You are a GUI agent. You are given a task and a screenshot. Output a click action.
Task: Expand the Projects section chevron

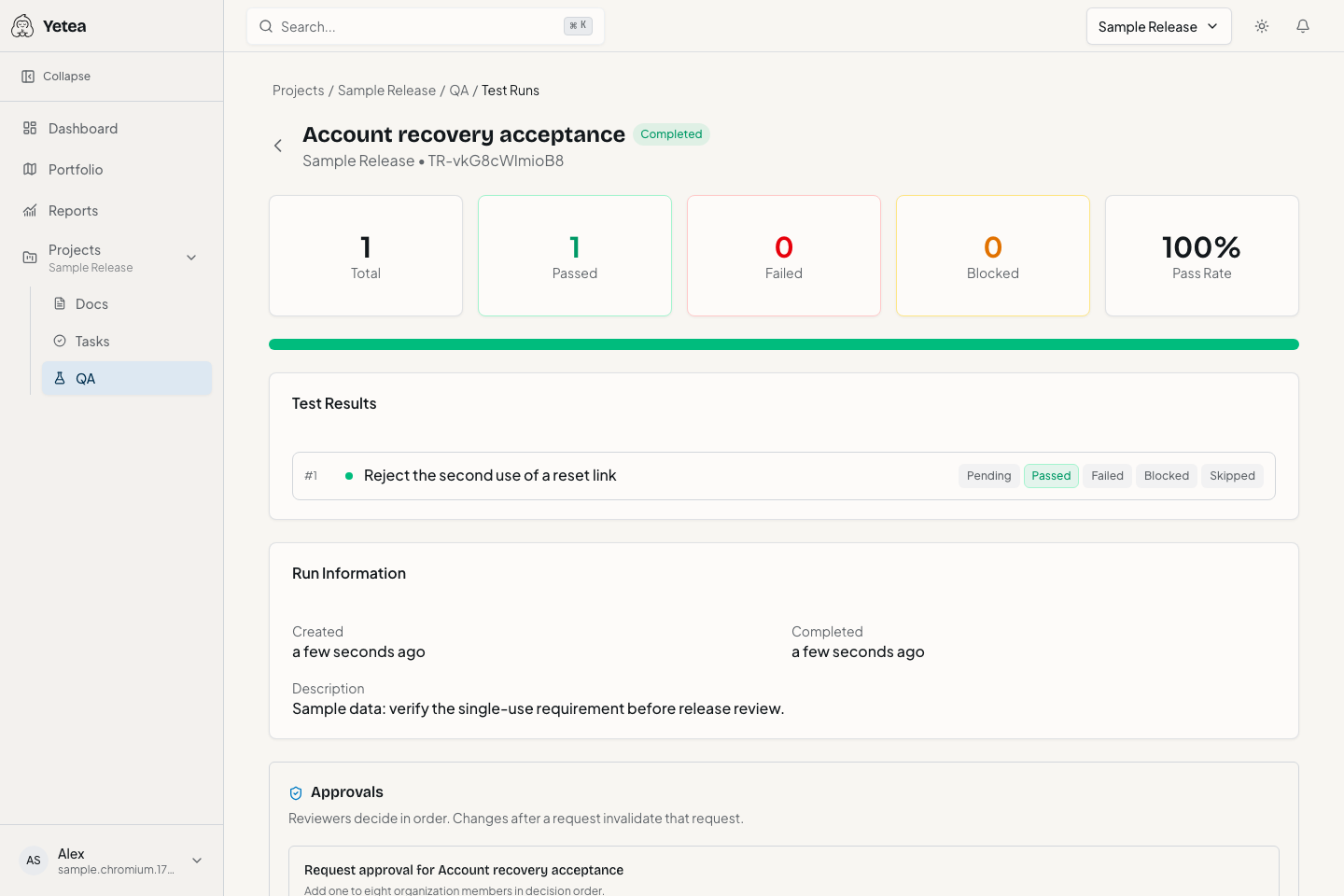[x=191, y=258]
